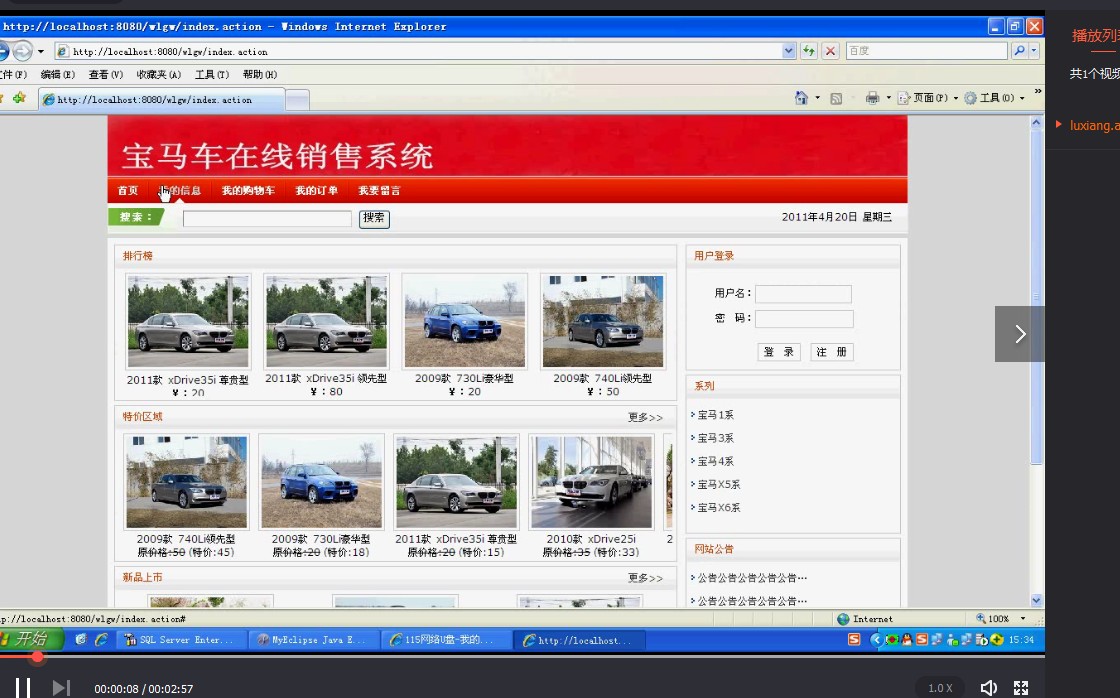Open the 宝马3系 series link
1120x698 pixels.
click(x=715, y=438)
